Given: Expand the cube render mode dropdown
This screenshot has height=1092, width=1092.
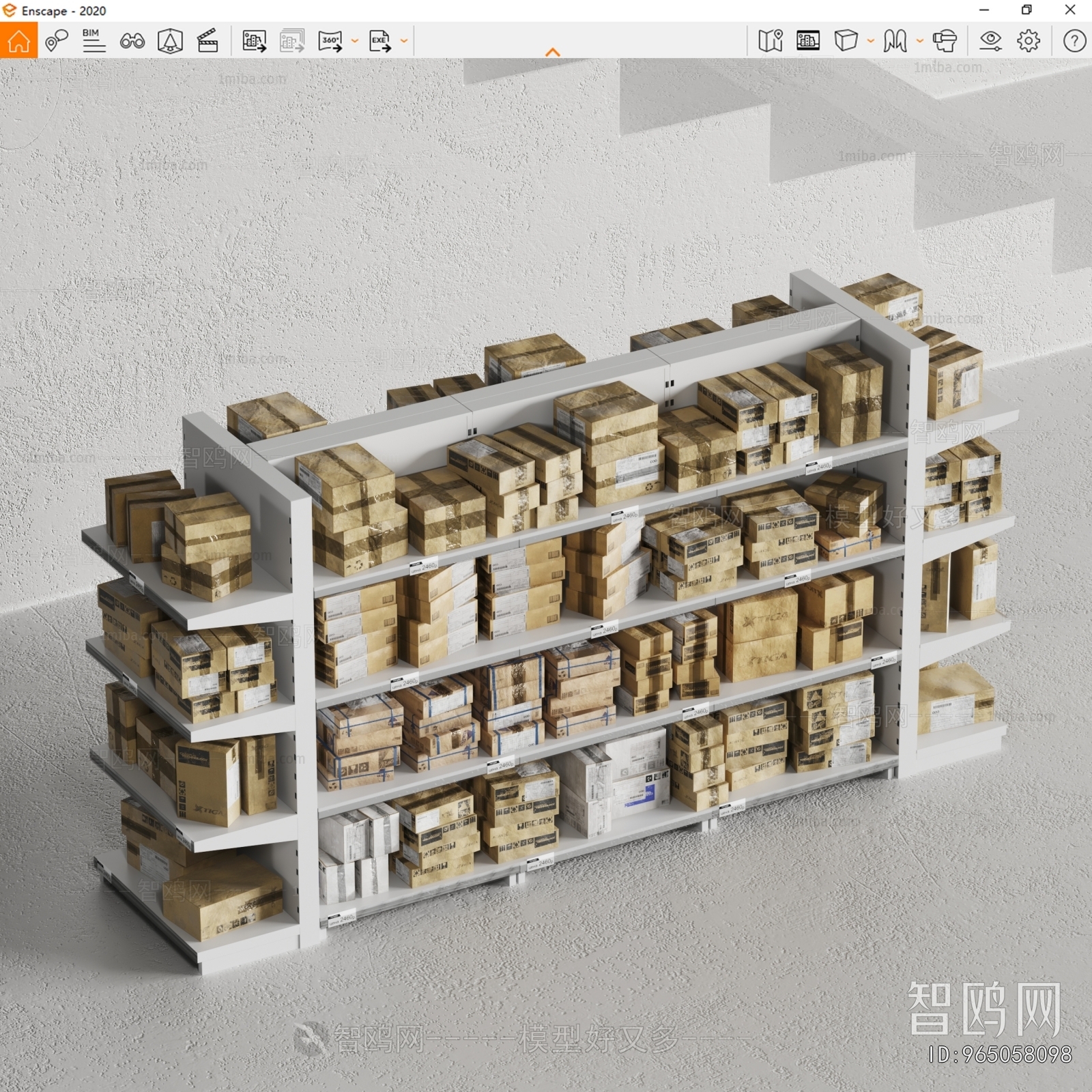Looking at the screenshot, I should coord(871,41).
